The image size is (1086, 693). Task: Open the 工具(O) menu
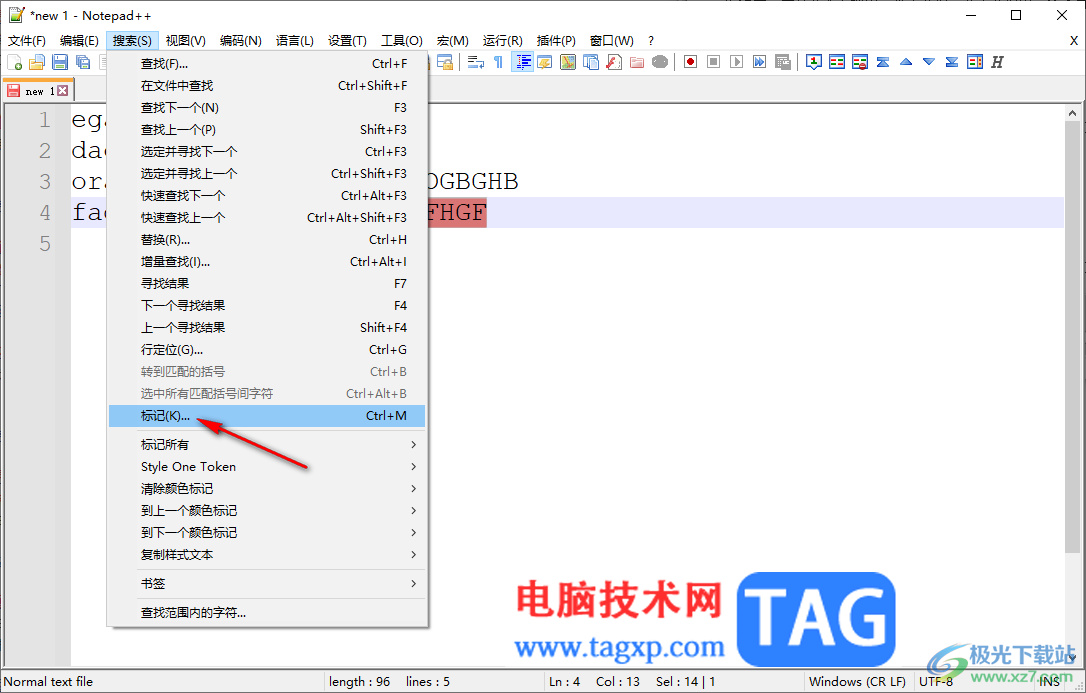pyautogui.click(x=402, y=41)
